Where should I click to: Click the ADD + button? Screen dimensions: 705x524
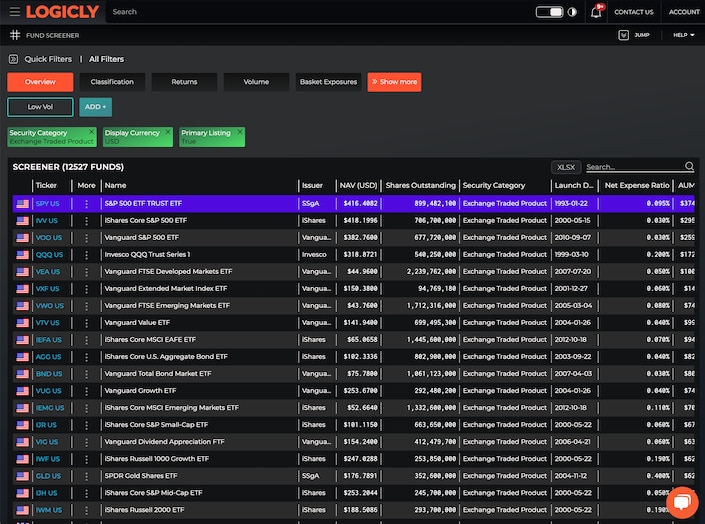click(95, 107)
